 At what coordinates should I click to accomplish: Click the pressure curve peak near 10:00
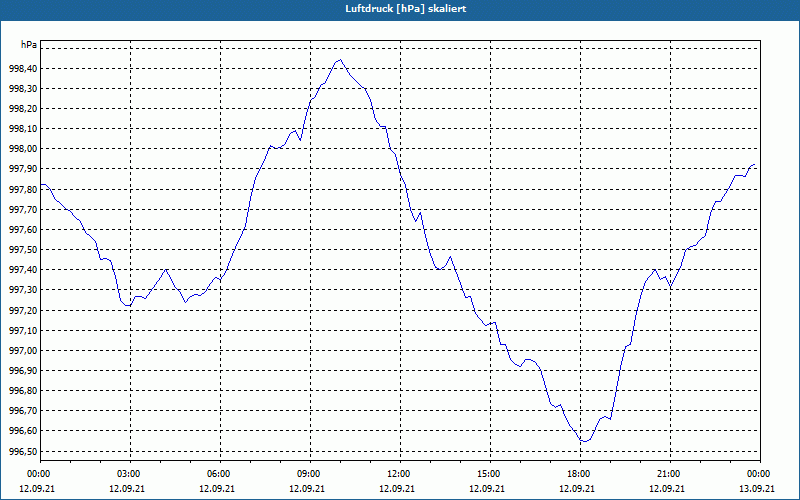339,60
